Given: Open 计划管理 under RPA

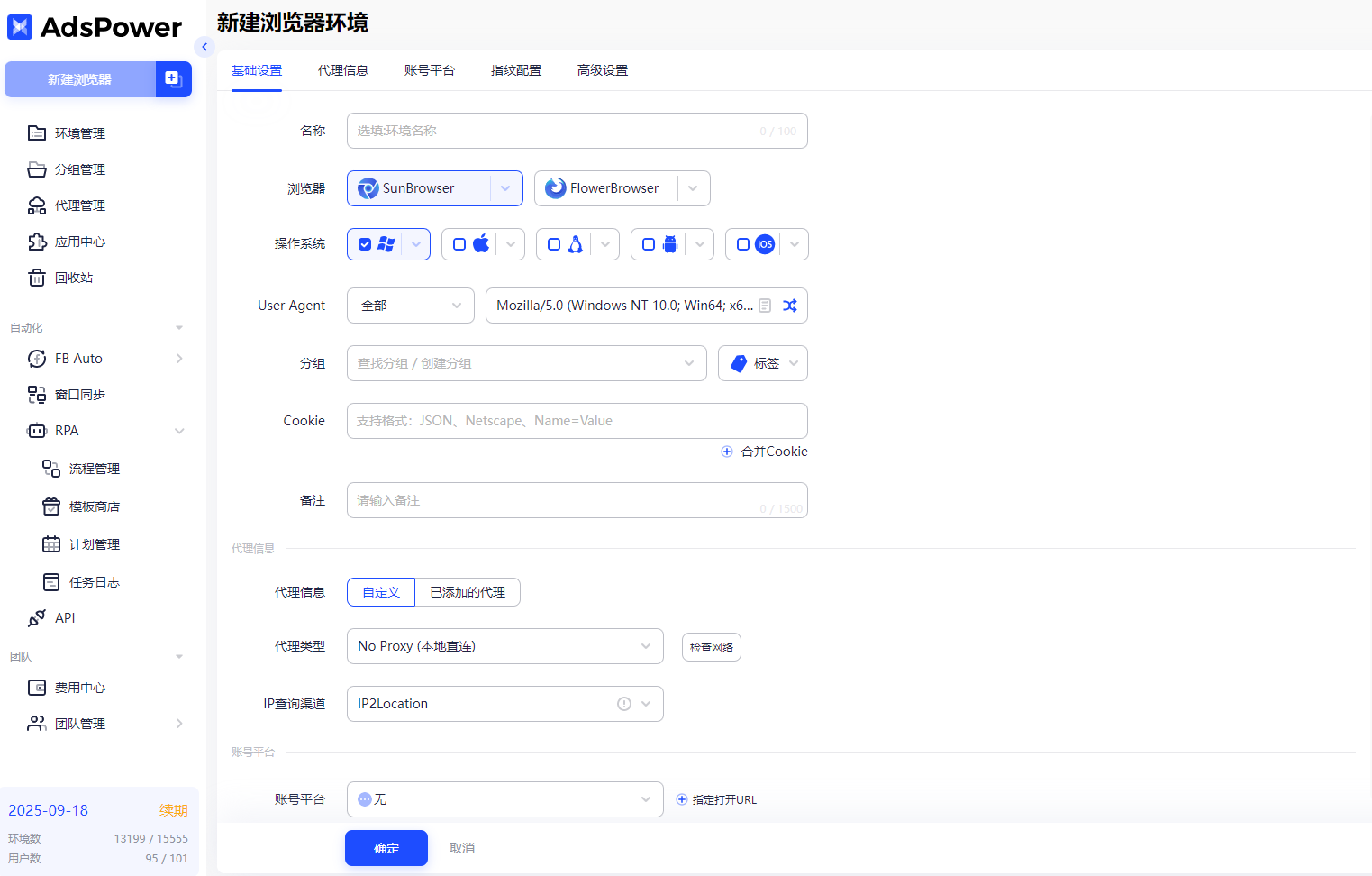Looking at the screenshot, I should 94,544.
